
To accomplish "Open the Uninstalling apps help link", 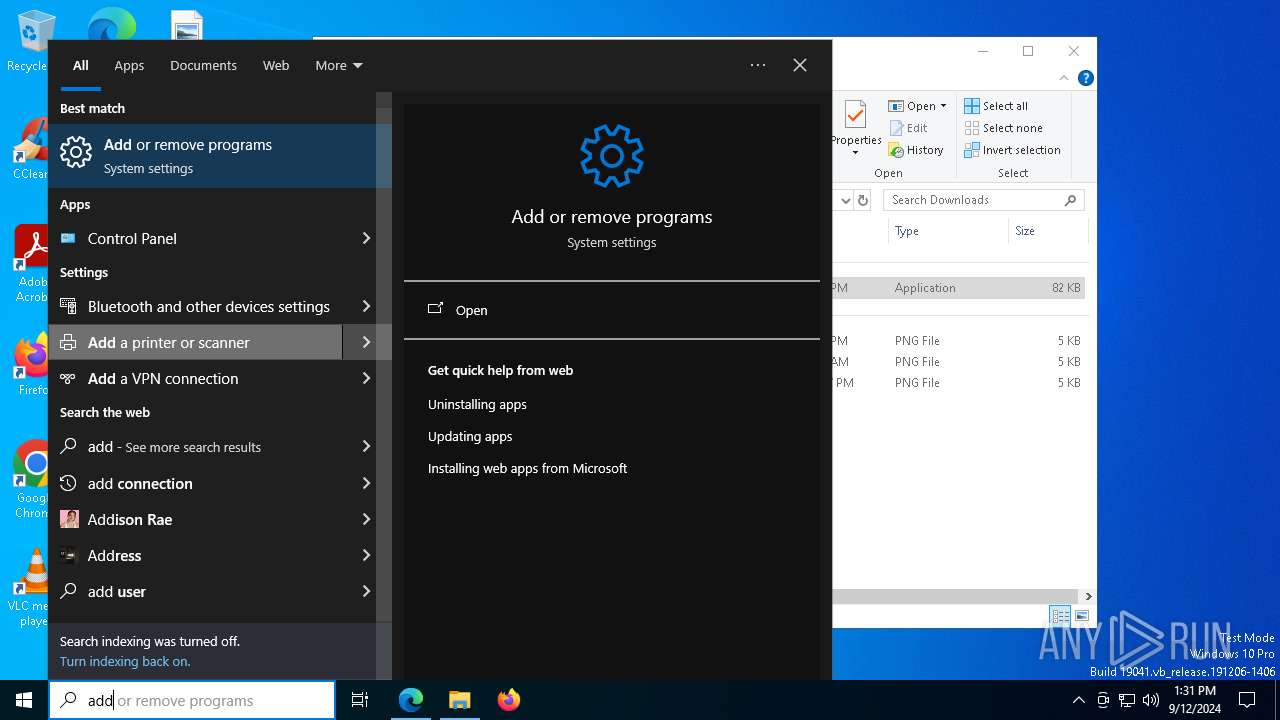I will coord(477,404).
